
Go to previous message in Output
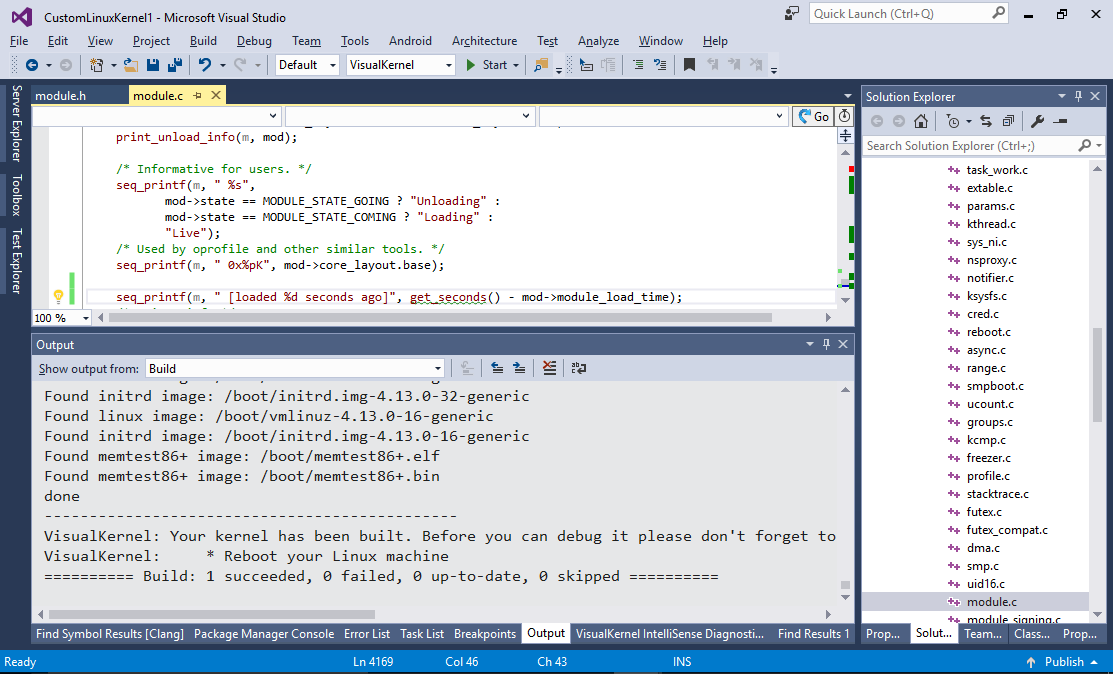coord(497,368)
